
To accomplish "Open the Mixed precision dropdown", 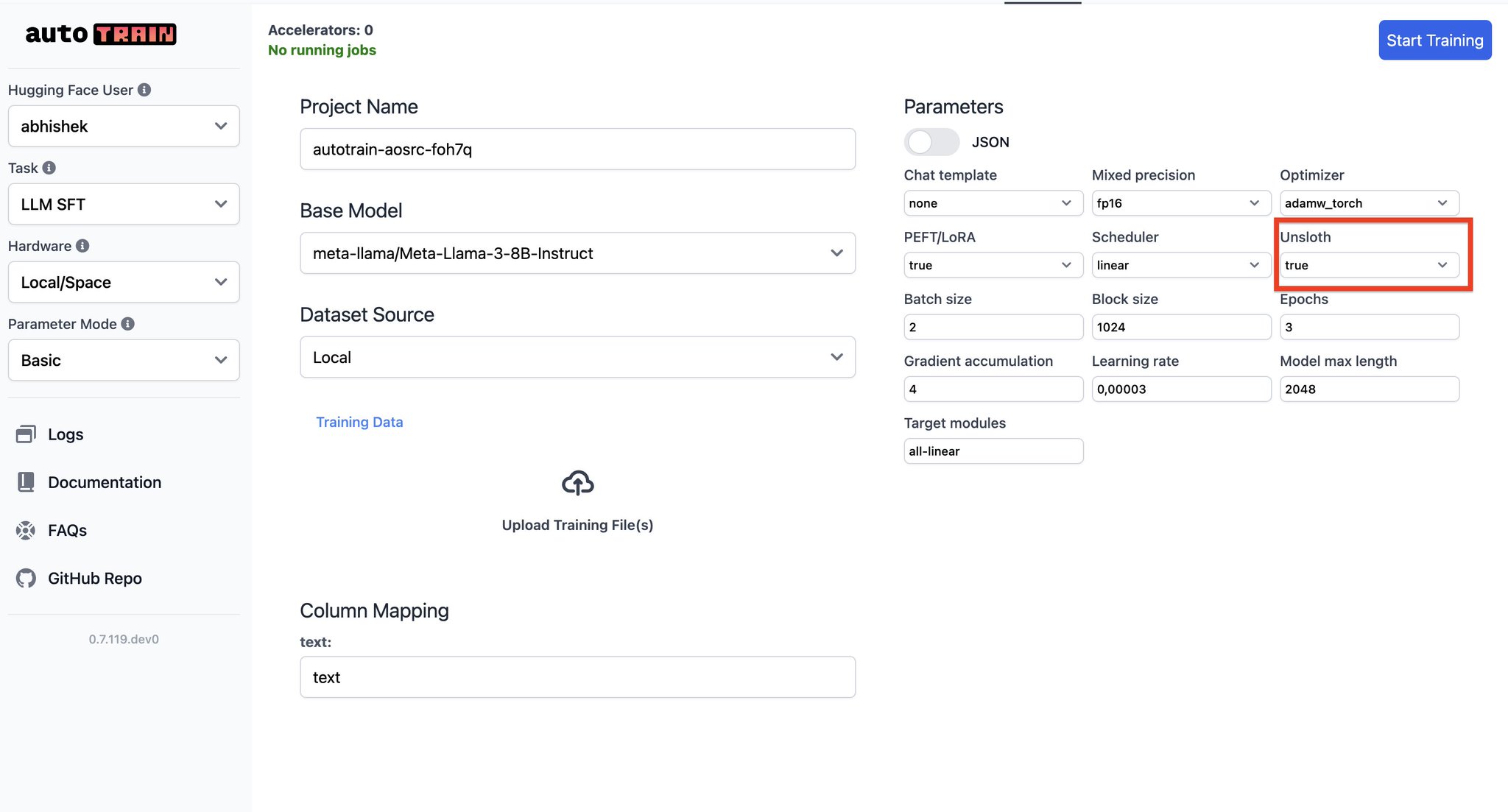I will (x=1181, y=203).
